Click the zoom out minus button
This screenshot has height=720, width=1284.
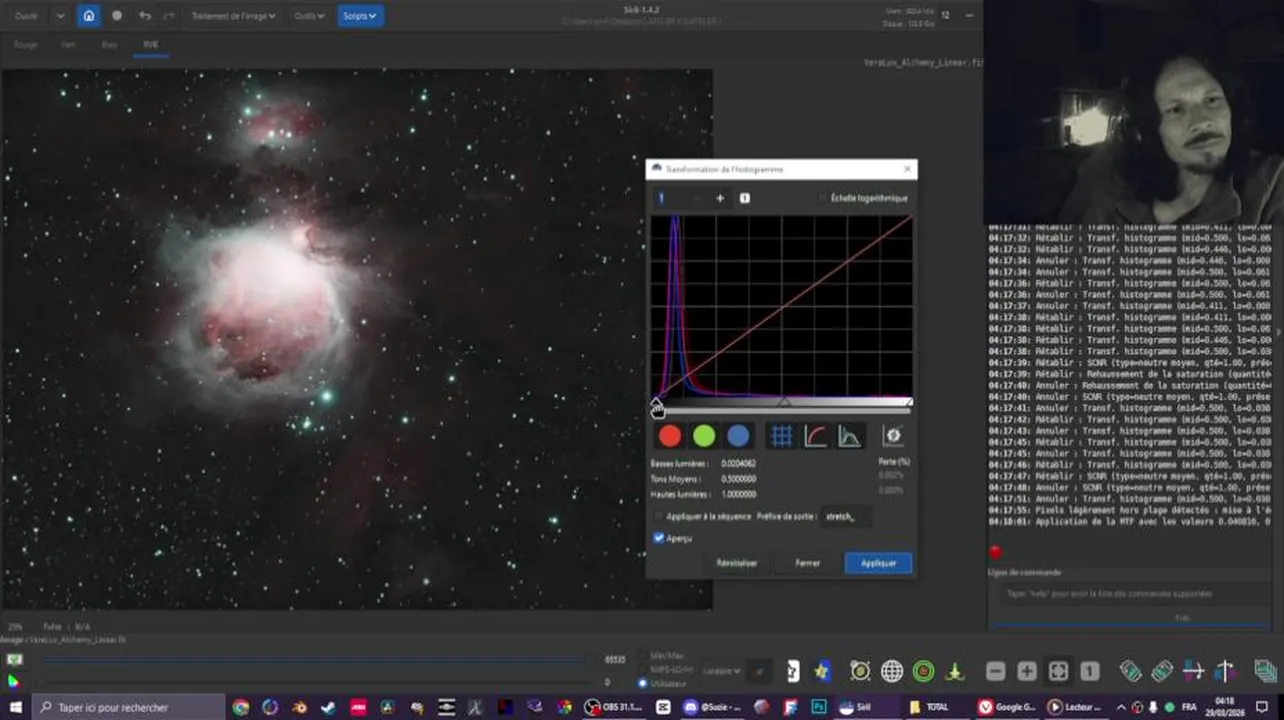click(x=995, y=671)
